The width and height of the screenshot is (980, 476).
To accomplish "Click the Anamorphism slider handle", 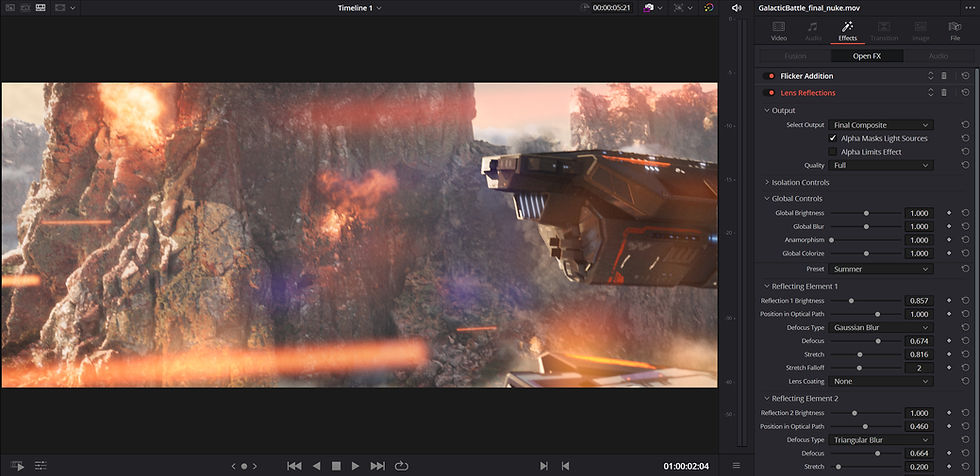I will pyautogui.click(x=831, y=240).
